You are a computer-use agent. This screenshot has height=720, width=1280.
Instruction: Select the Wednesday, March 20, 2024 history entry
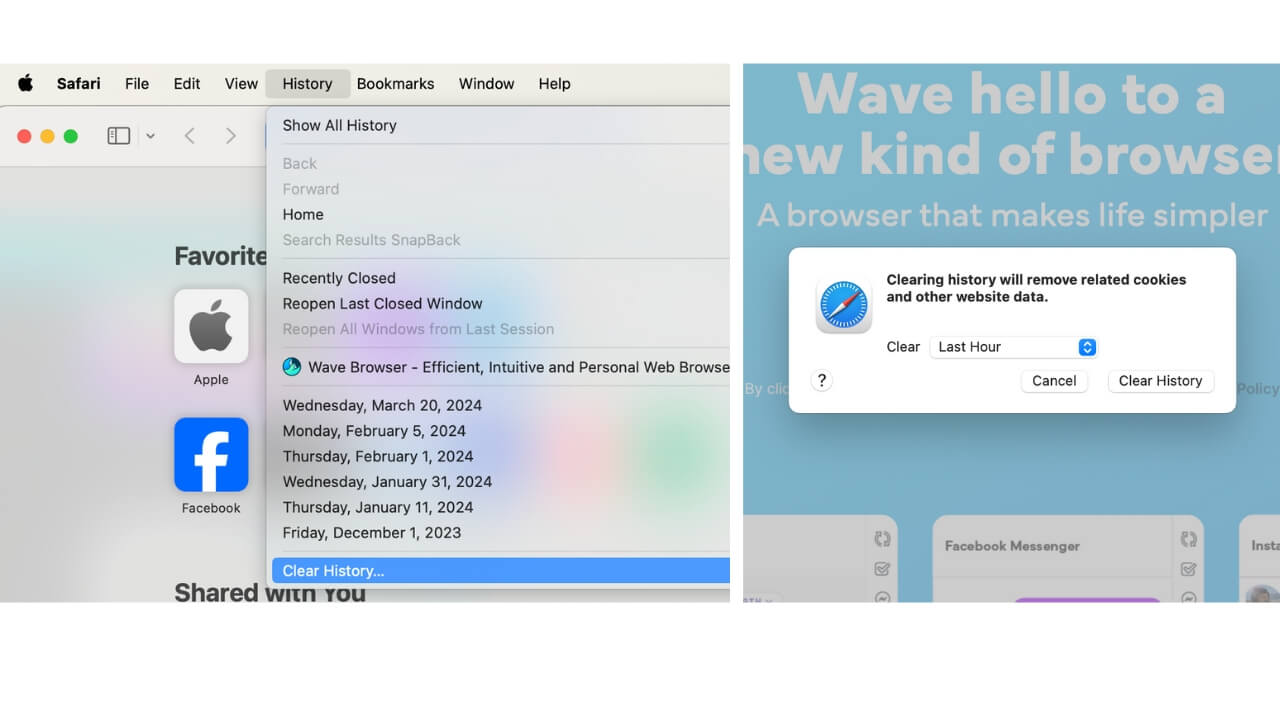coord(381,405)
